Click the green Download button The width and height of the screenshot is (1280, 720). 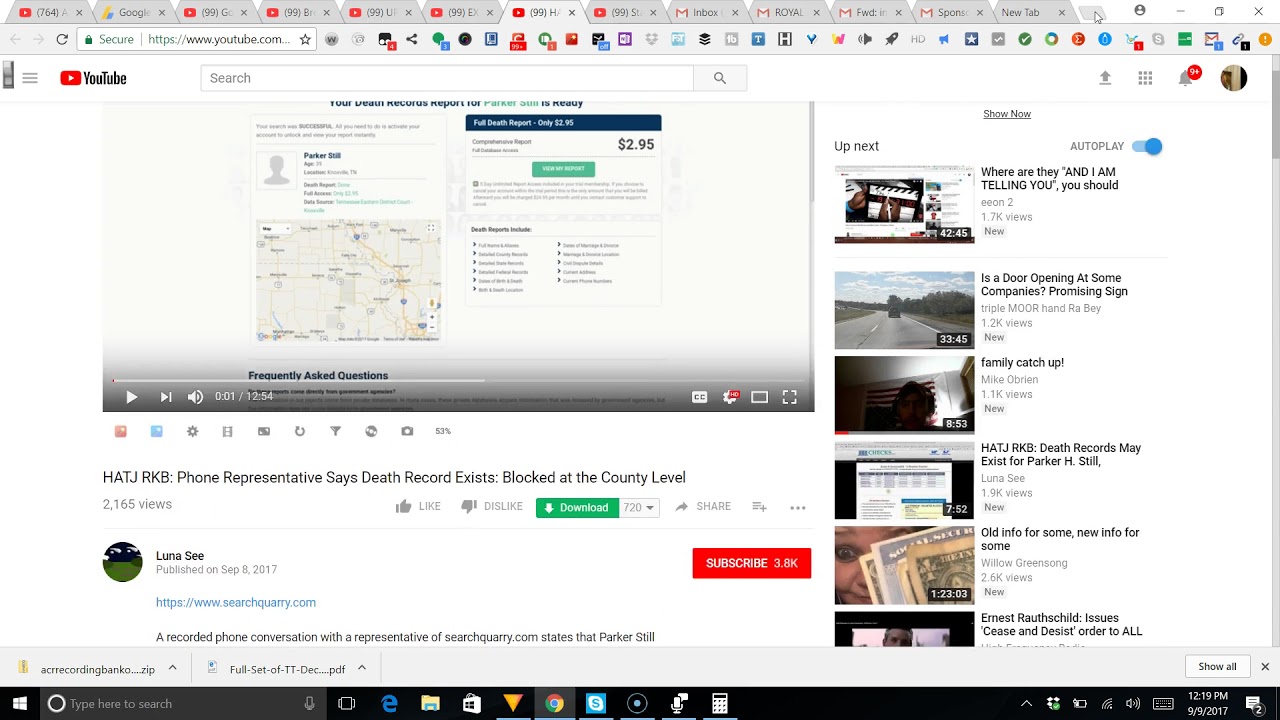[577, 507]
